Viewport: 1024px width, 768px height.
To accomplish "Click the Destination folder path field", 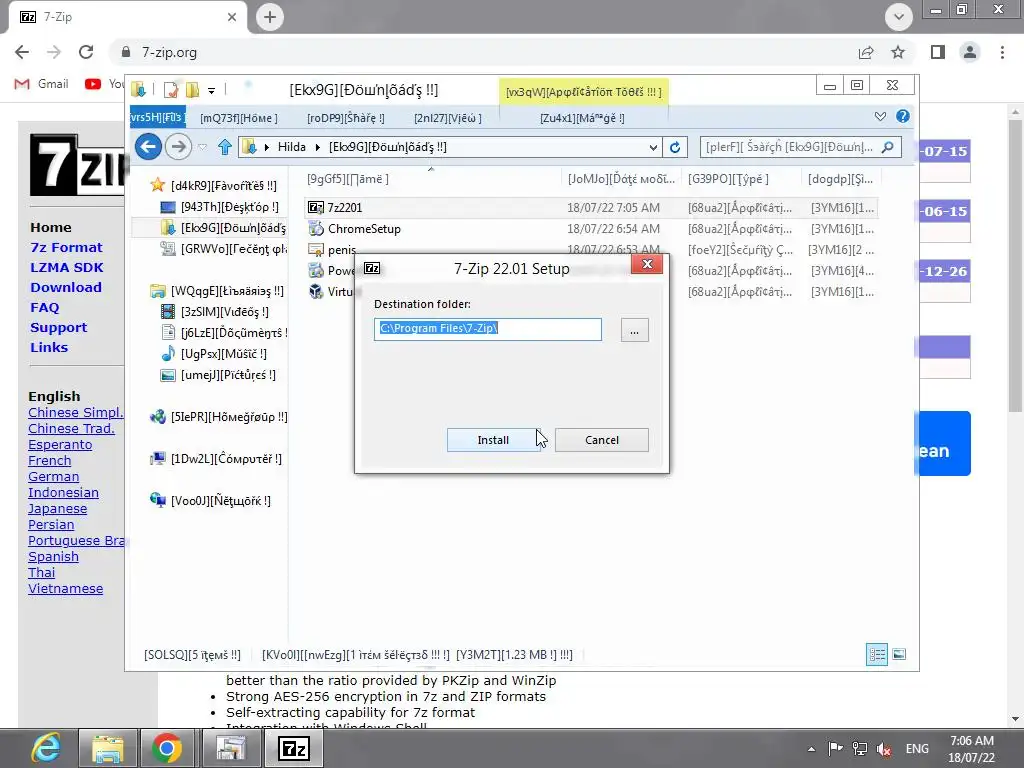I will pos(488,329).
